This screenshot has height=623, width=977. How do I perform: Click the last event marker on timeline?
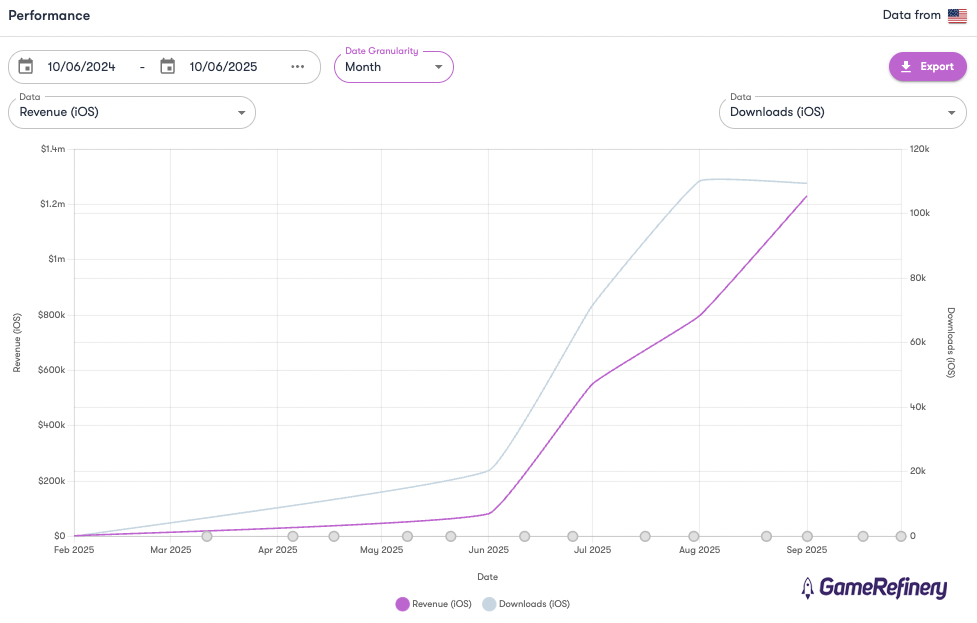901,536
